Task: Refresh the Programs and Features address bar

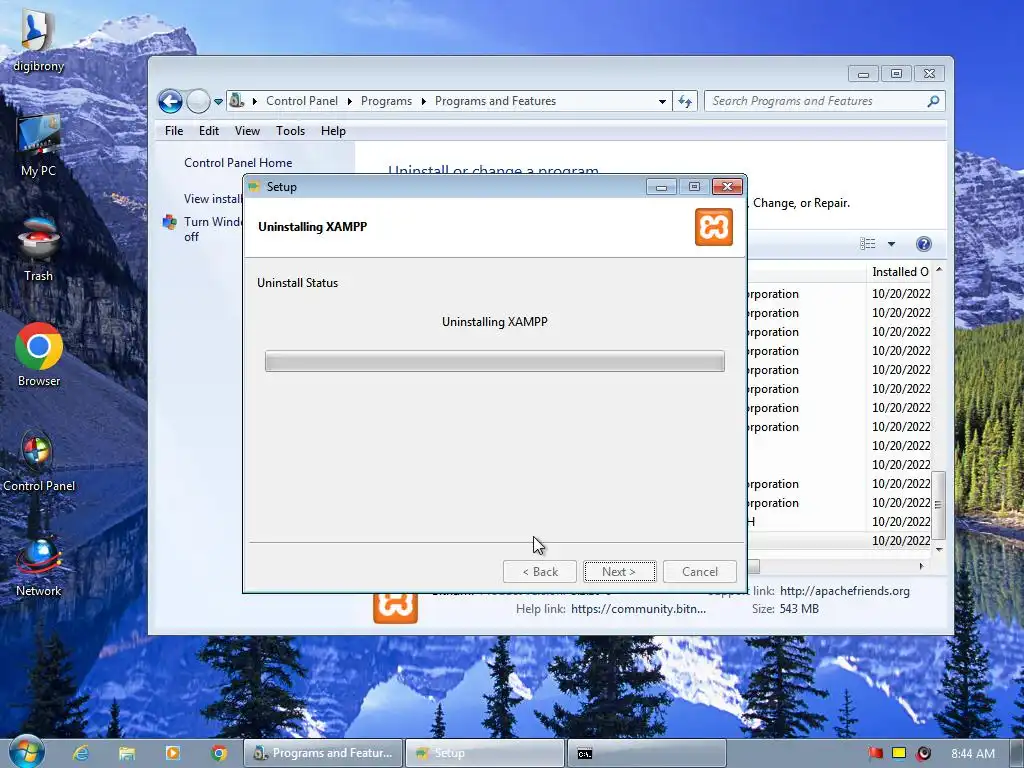Action: click(685, 101)
